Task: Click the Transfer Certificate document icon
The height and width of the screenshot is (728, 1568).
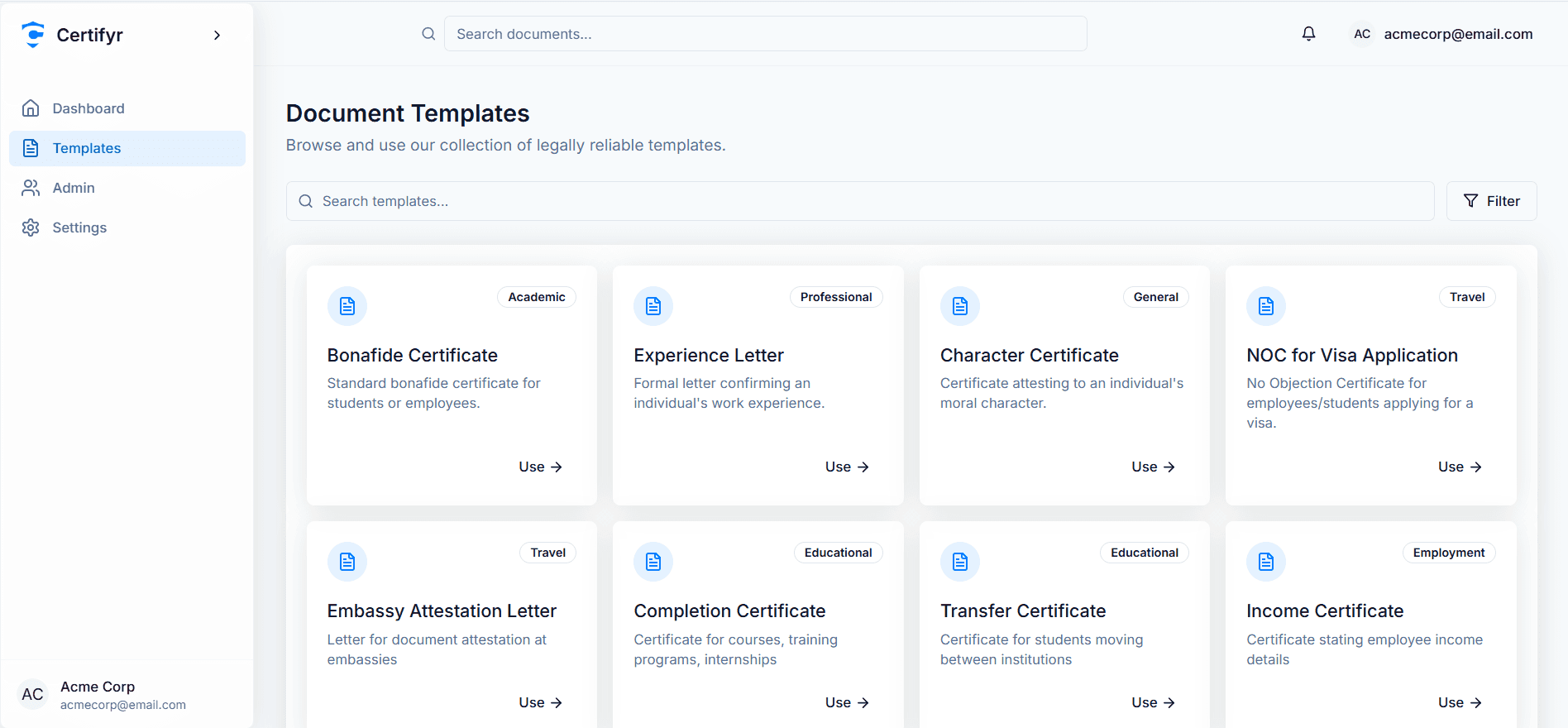Action: (960, 562)
